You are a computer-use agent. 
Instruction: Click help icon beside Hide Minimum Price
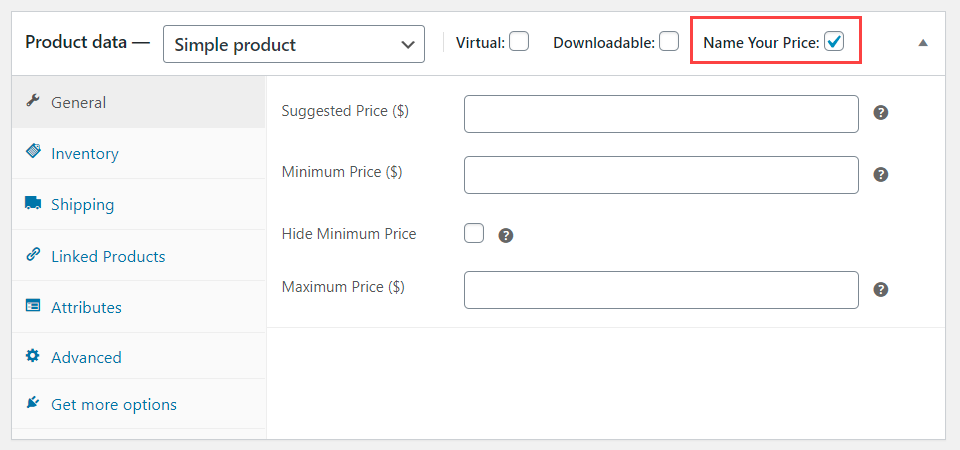click(x=506, y=235)
